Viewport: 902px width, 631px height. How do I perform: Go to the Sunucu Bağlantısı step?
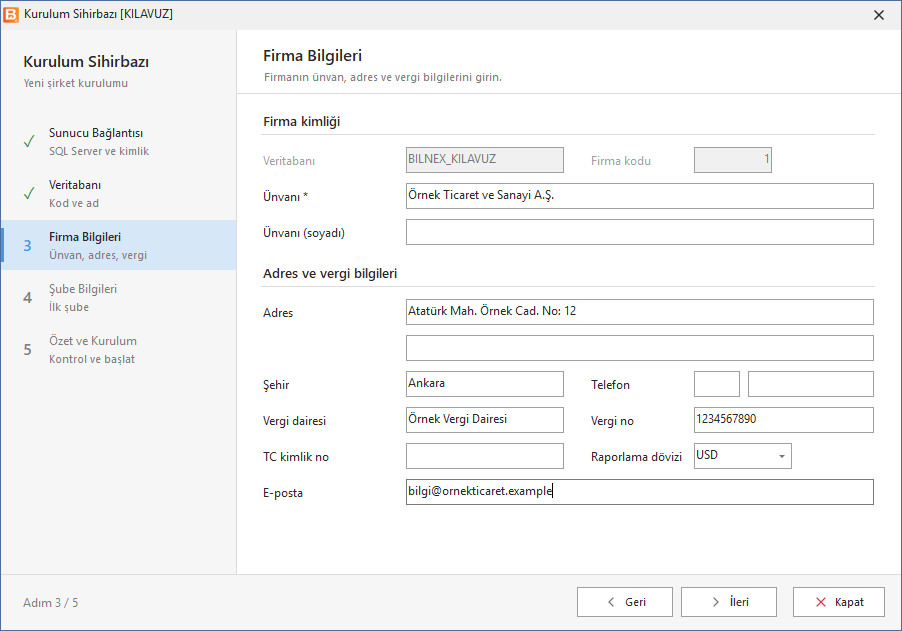[119, 142]
